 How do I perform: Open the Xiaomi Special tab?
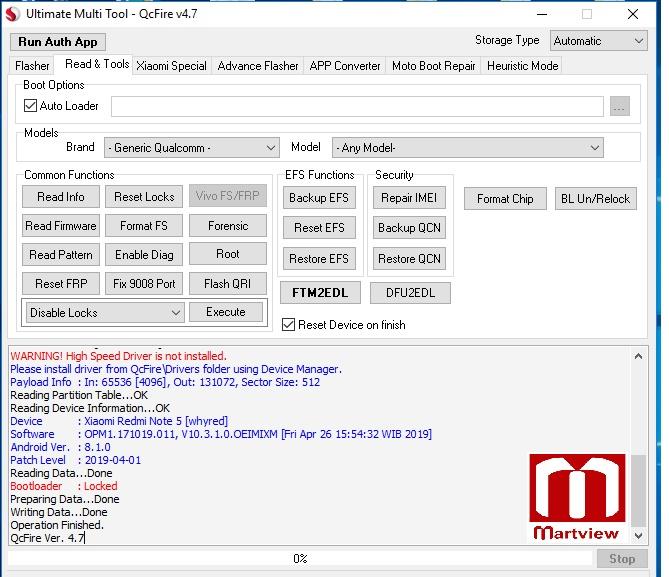(x=172, y=66)
